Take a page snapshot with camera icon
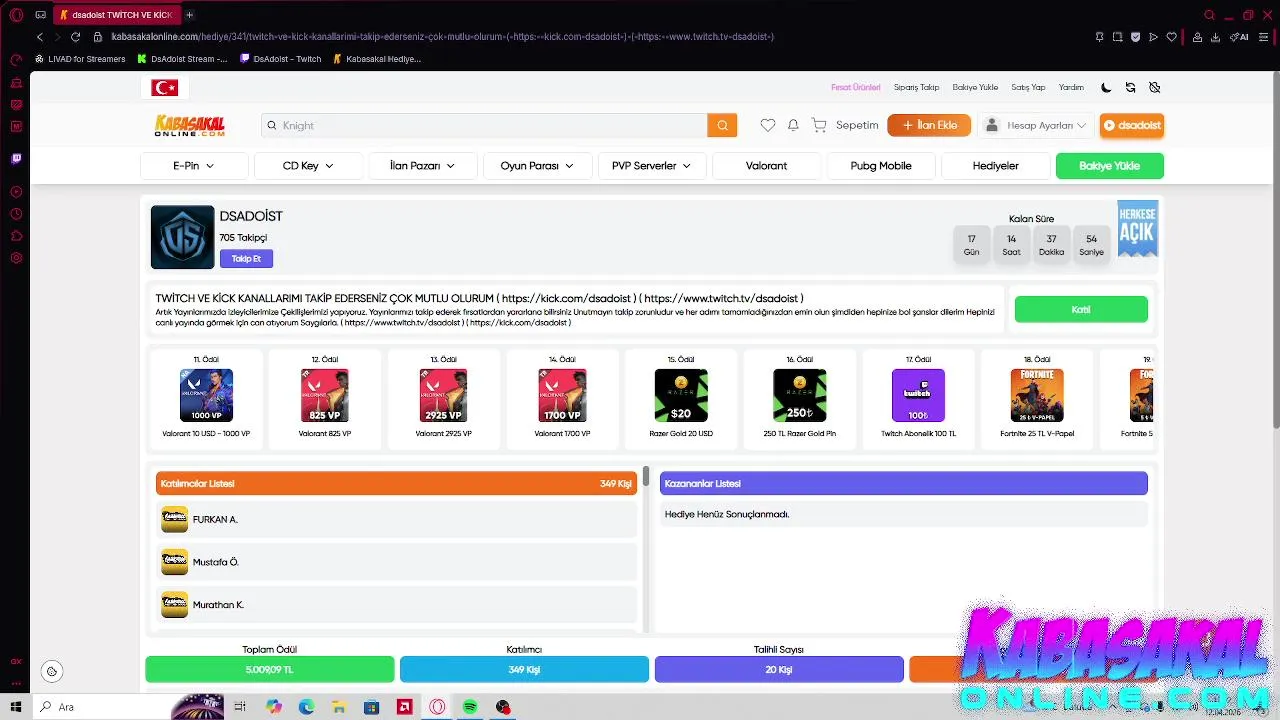The width and height of the screenshot is (1280, 720). 1117,37
